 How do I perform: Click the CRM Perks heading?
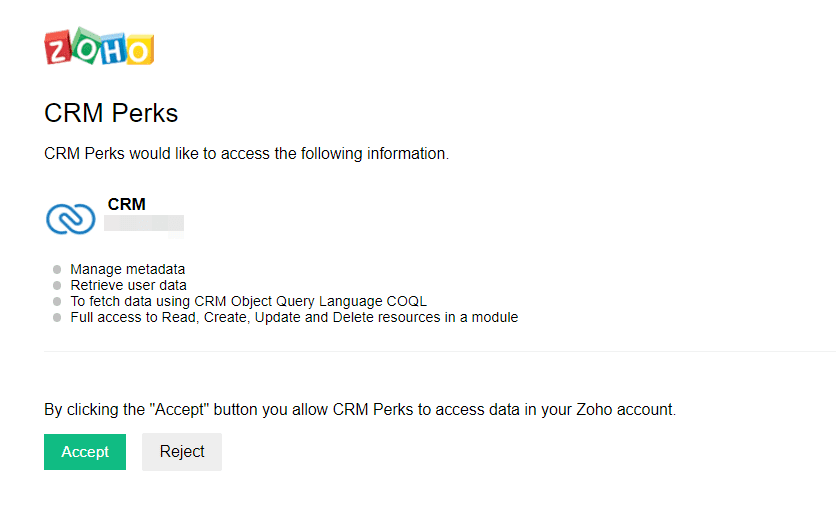coord(111,113)
